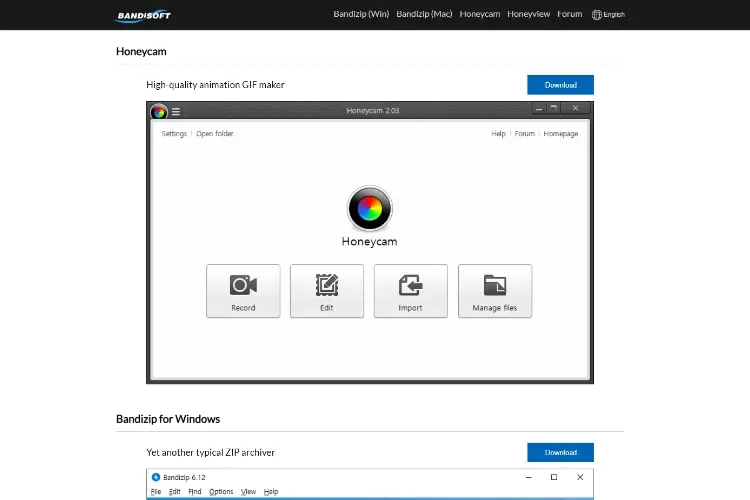Maximize the Bandizip window
The image size is (750, 500).
coord(554,477)
